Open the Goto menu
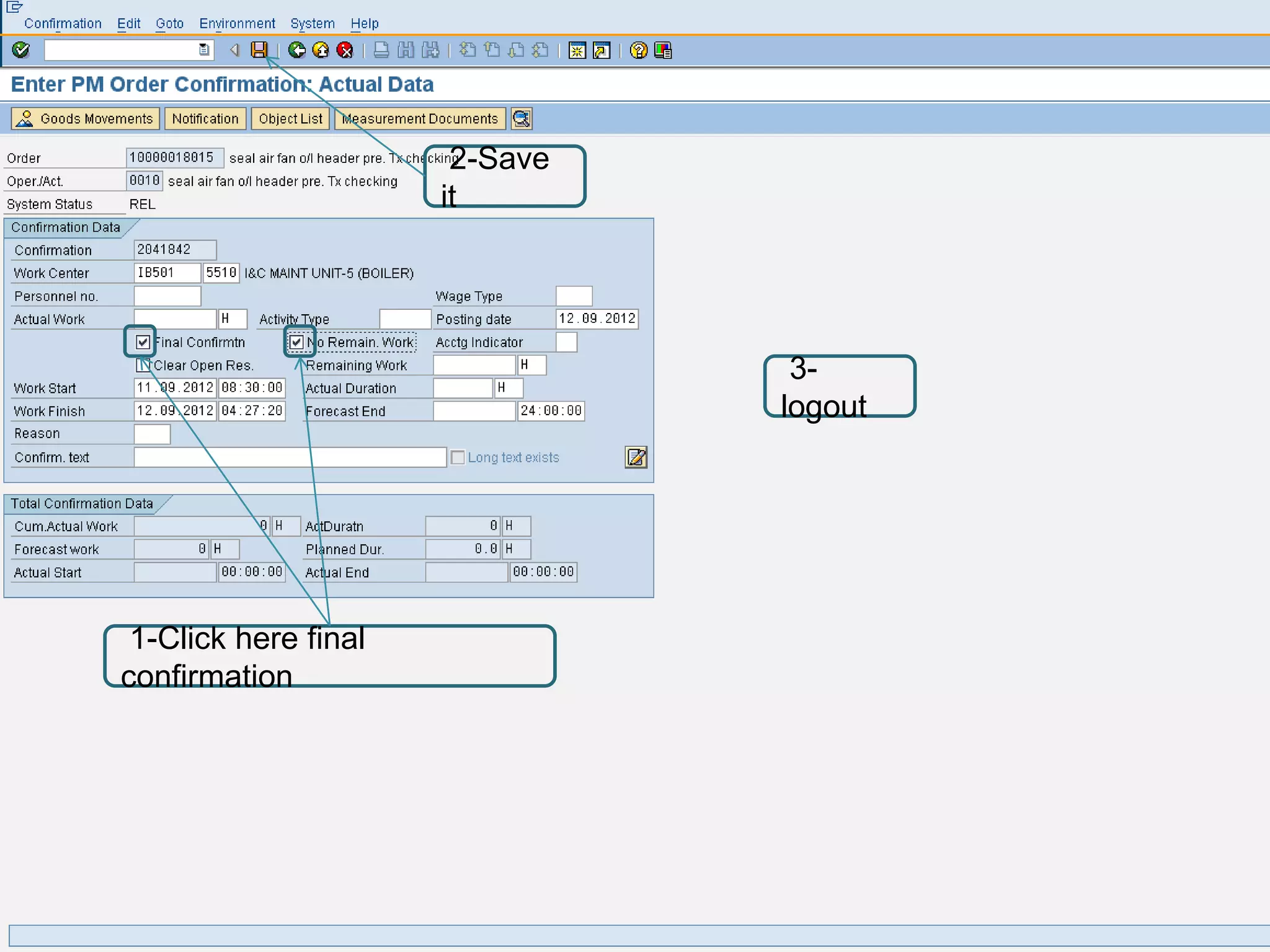This screenshot has width=1270, height=952. pyautogui.click(x=169, y=24)
